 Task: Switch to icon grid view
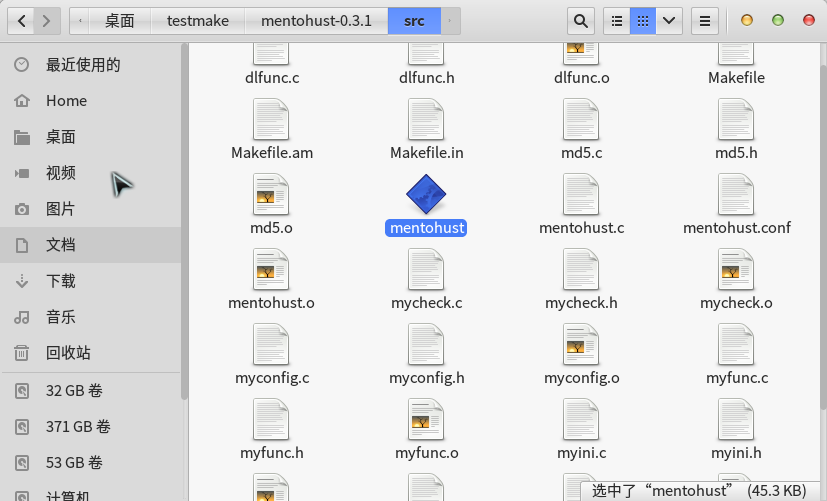pos(642,21)
